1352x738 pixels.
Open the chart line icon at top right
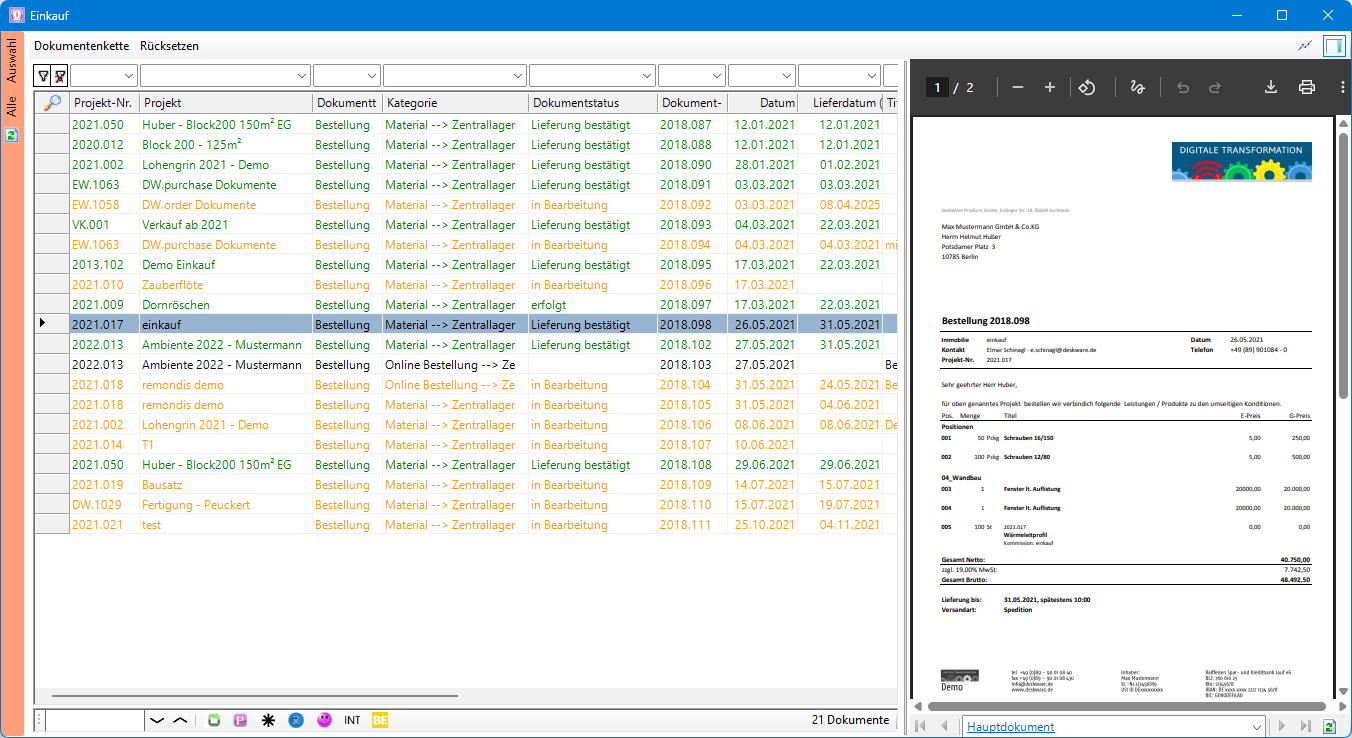(1305, 46)
